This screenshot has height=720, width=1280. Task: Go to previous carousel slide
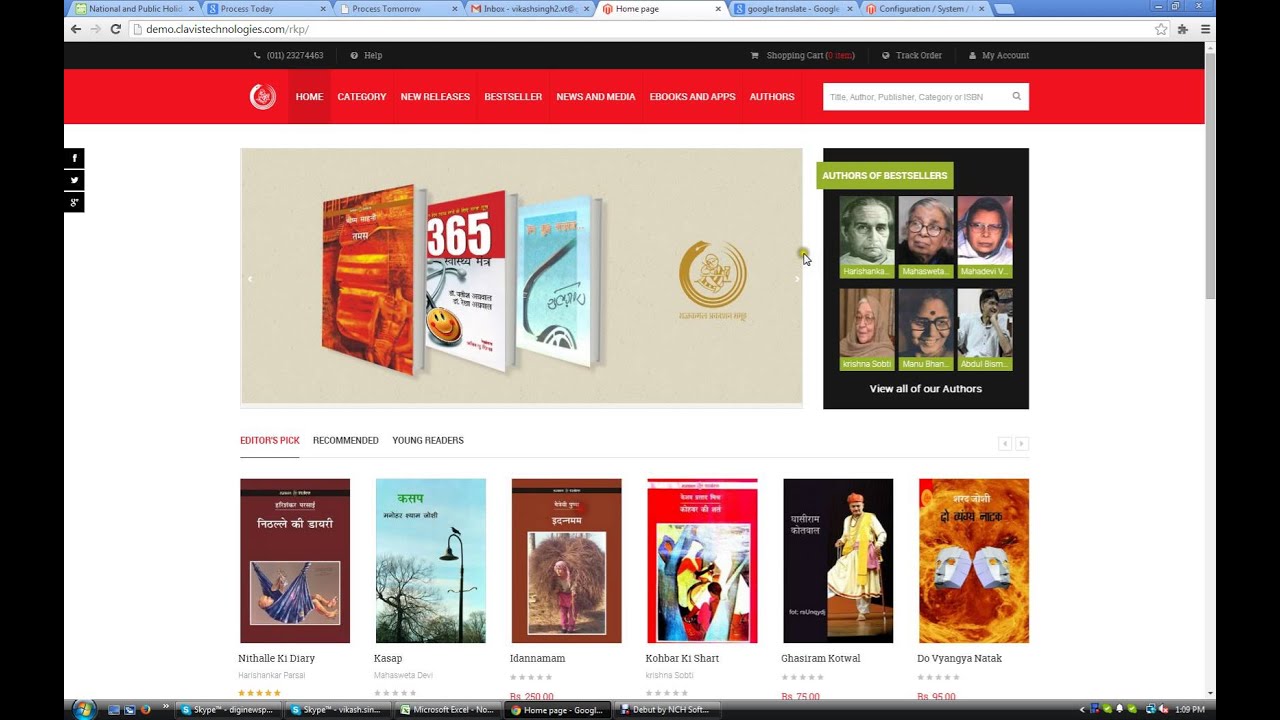pos(250,279)
